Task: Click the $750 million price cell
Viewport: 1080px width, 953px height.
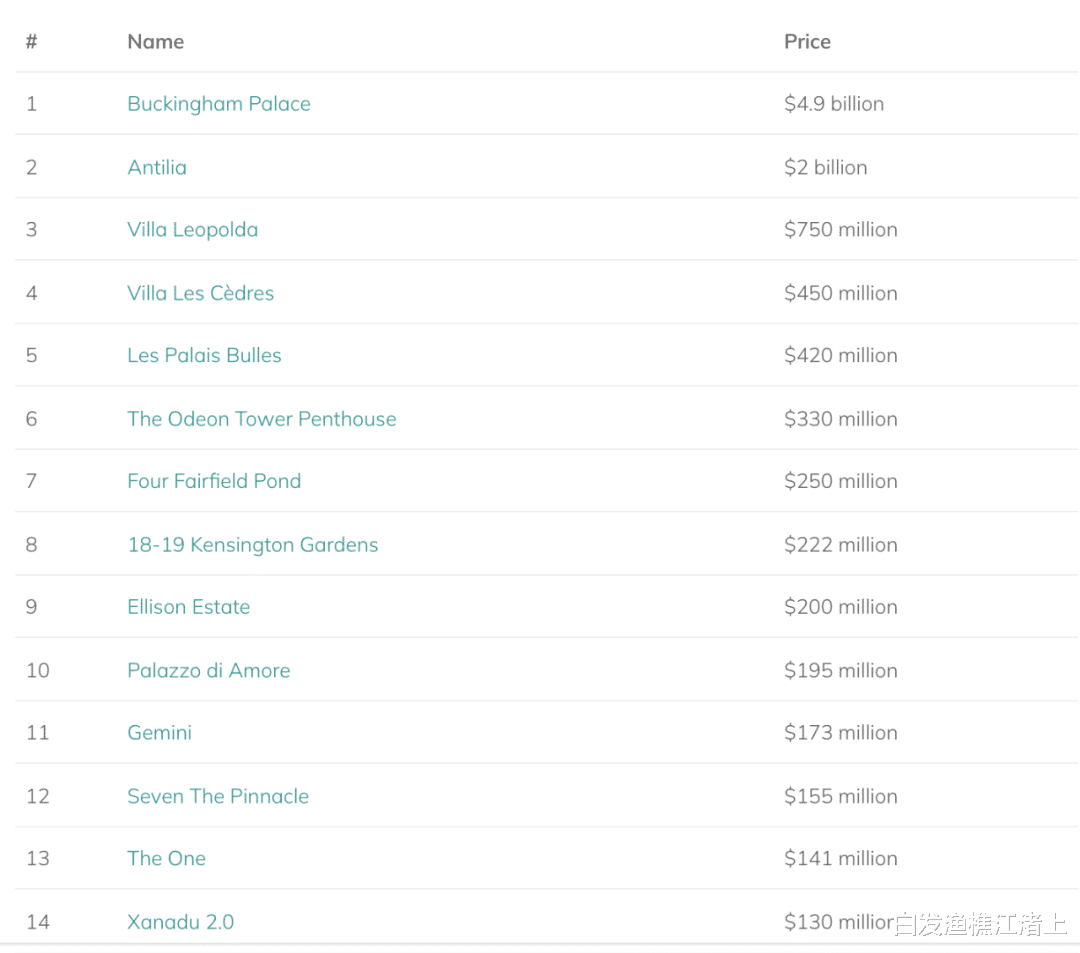Action: (841, 229)
